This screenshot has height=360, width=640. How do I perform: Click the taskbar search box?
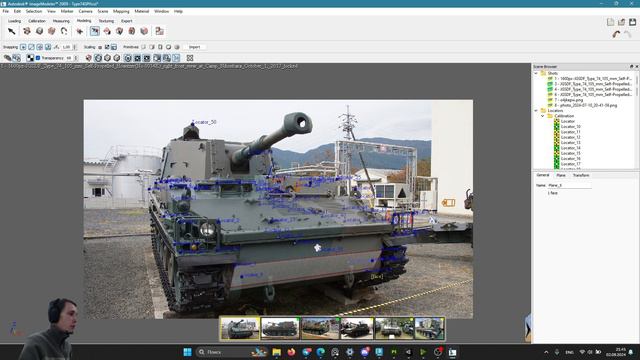pos(231,352)
